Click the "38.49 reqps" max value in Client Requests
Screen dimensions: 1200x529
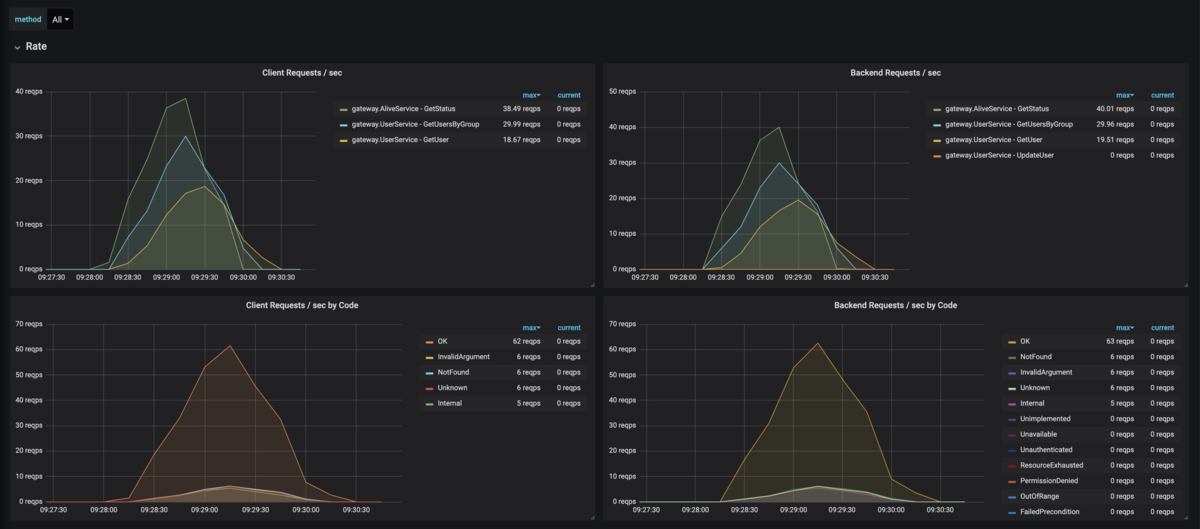(x=522, y=108)
